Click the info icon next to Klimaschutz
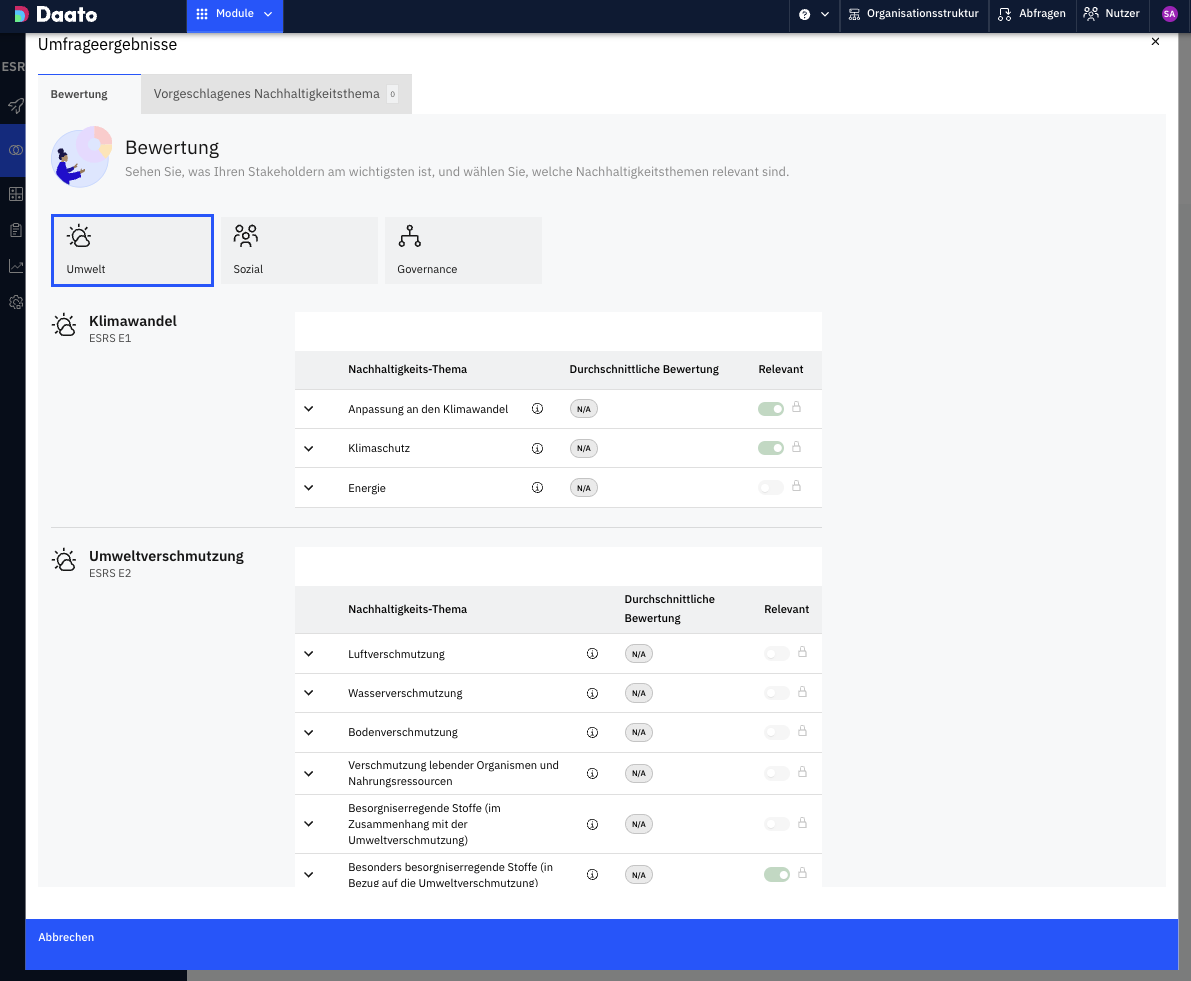 tap(537, 449)
